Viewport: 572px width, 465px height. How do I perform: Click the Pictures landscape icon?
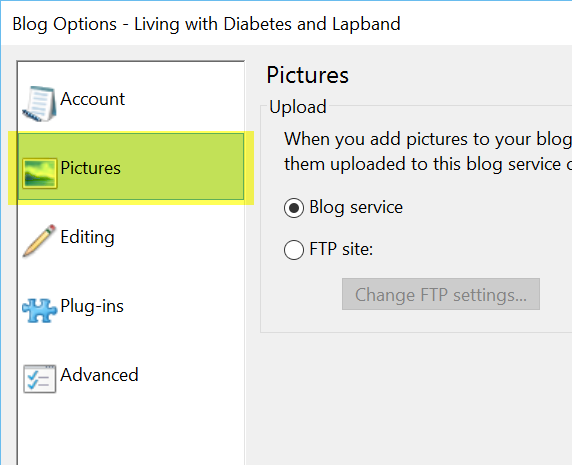tap(39, 173)
